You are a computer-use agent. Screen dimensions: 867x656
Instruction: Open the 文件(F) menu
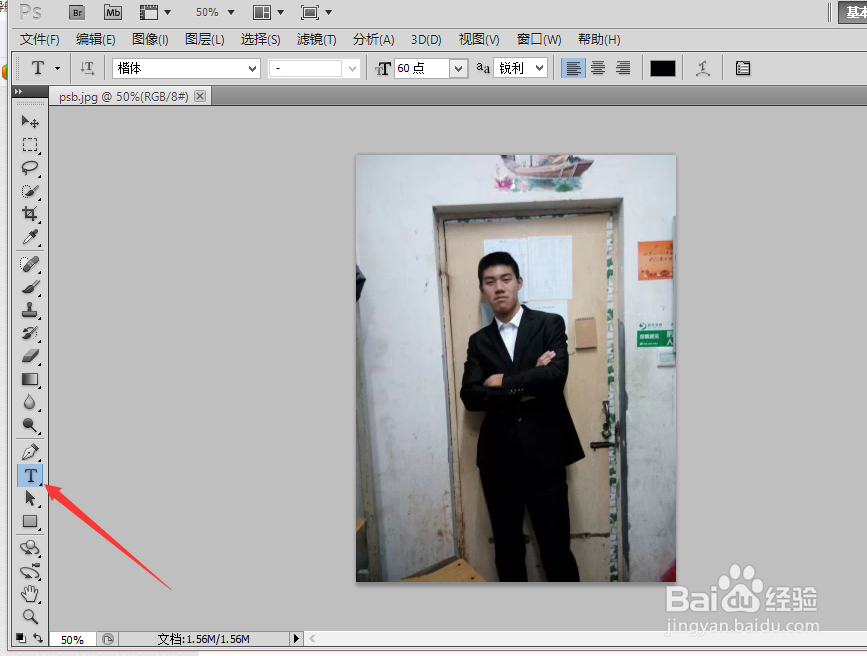40,39
